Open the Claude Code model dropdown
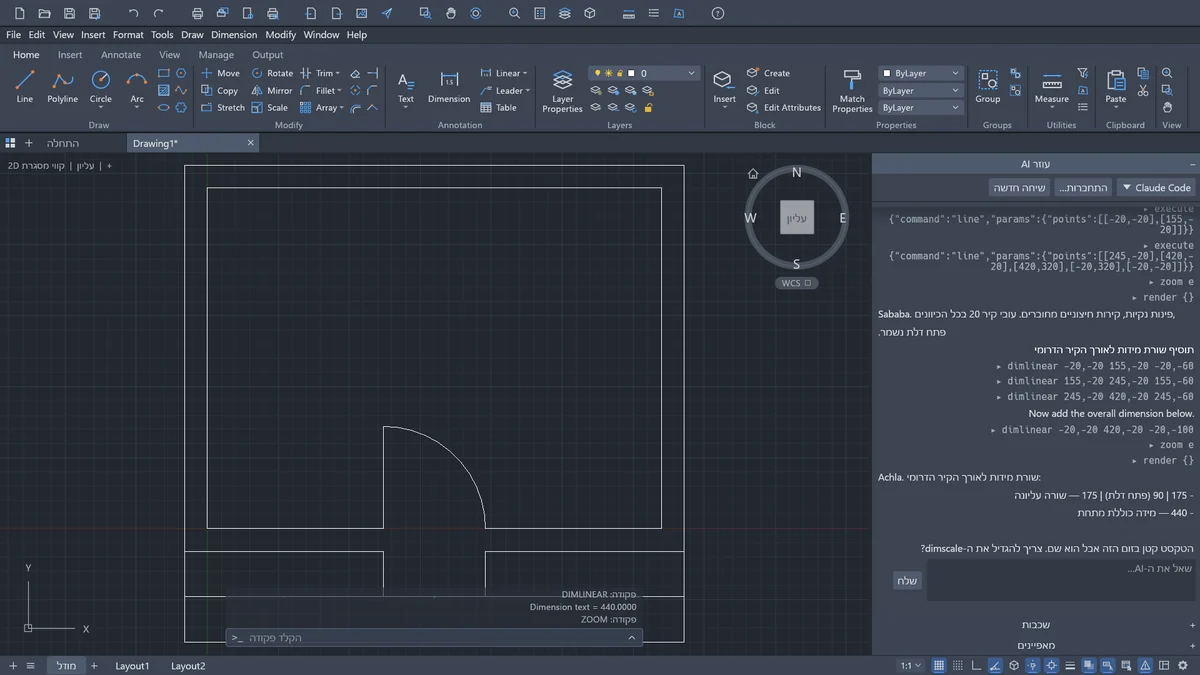The height and width of the screenshot is (675, 1200). point(1155,187)
